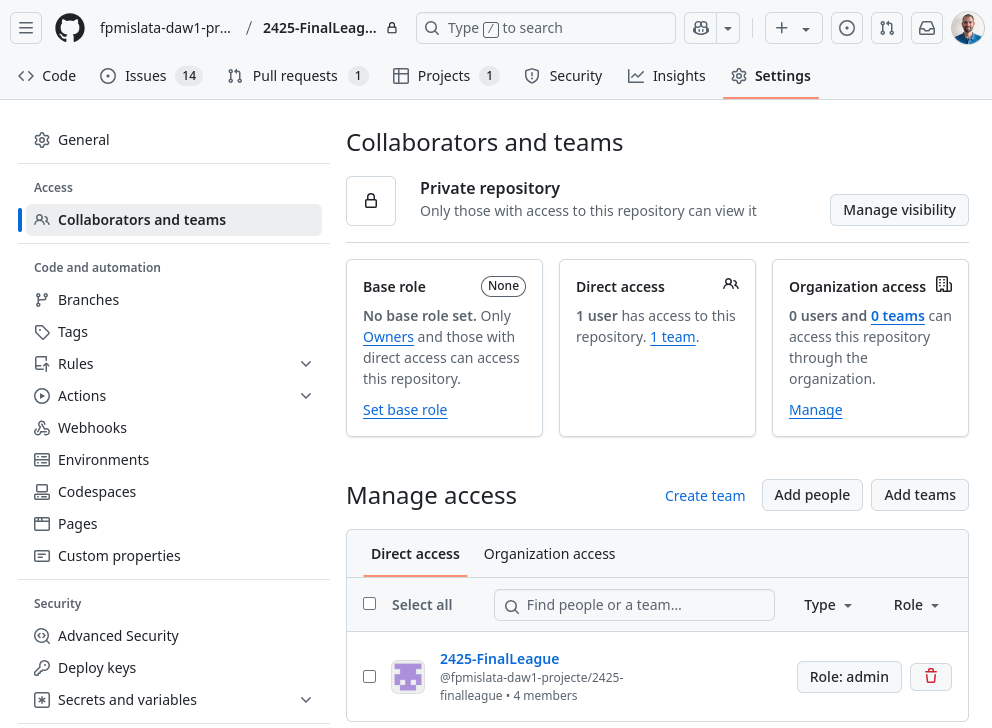Switch to the Code tab
The width and height of the screenshot is (992, 728).
pyautogui.click(x=47, y=76)
